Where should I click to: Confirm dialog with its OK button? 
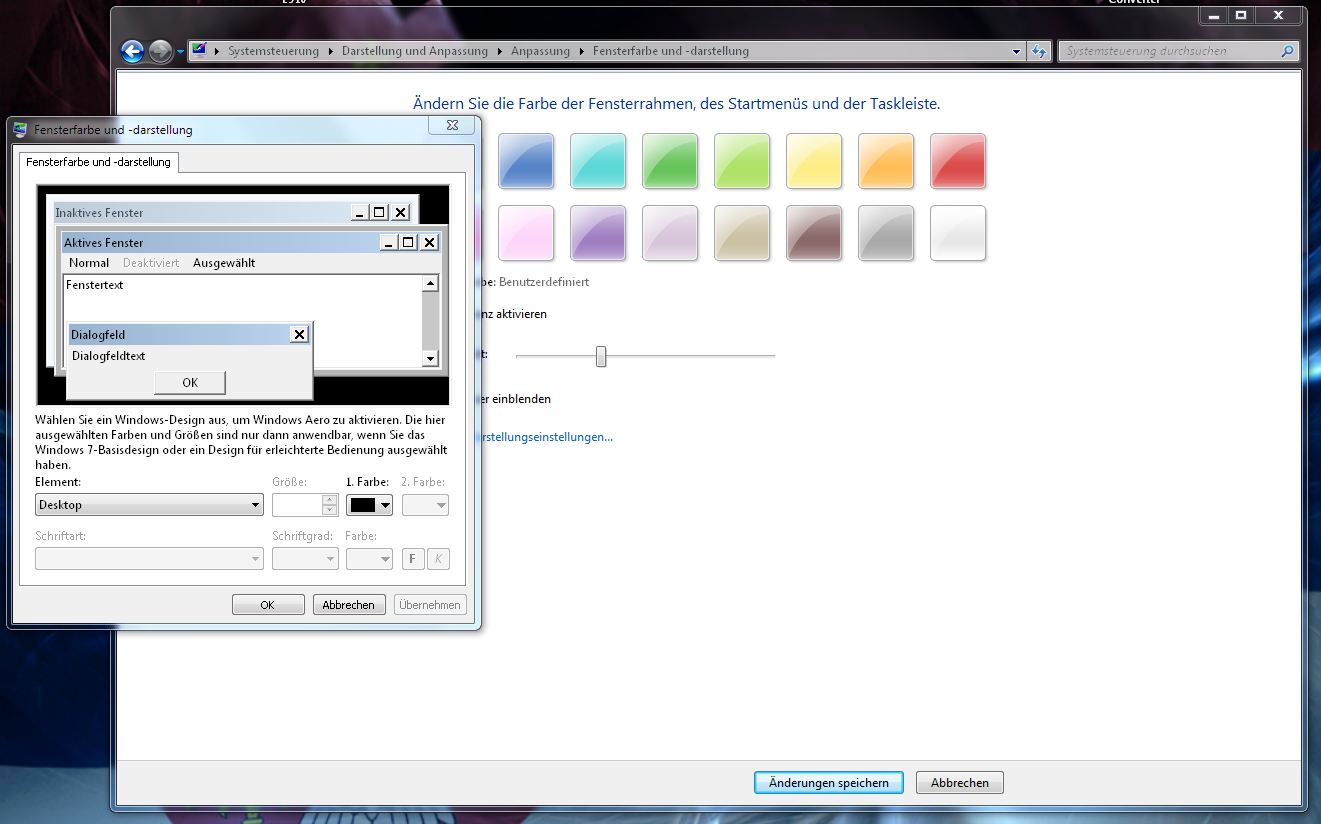click(268, 605)
